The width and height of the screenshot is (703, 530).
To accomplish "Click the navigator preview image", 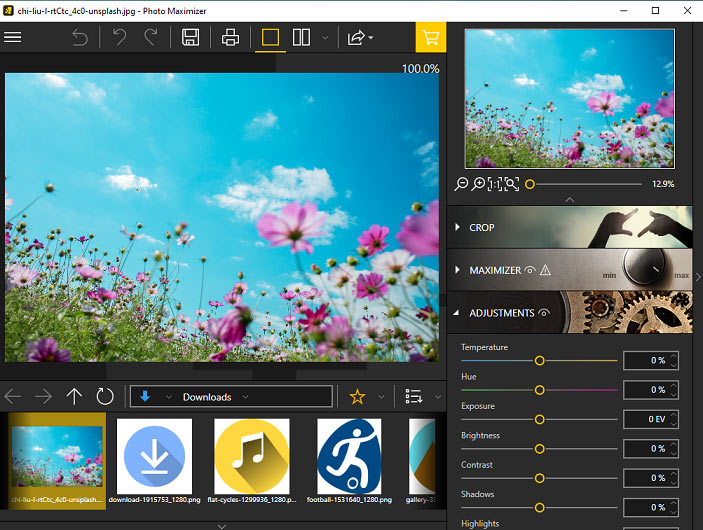I will pos(570,99).
